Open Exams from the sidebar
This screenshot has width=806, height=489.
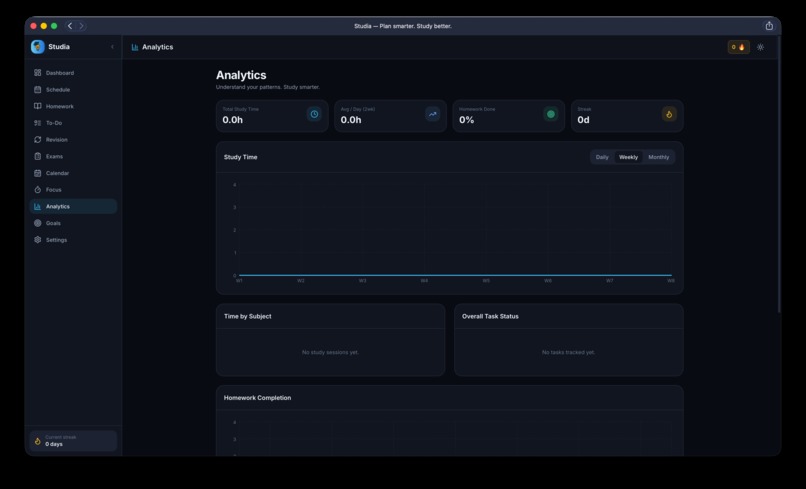point(73,156)
